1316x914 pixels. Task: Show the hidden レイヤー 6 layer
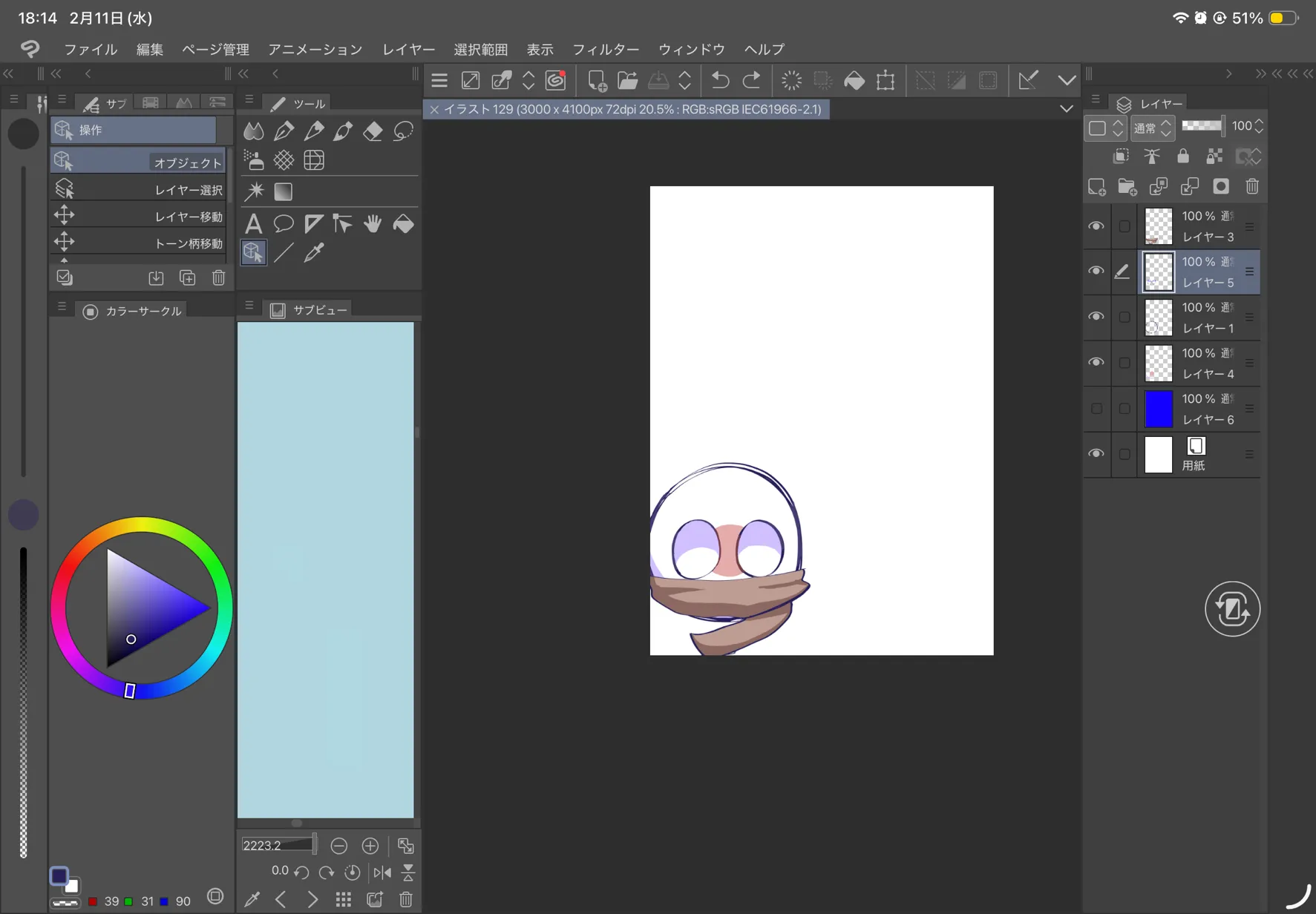tap(1096, 409)
